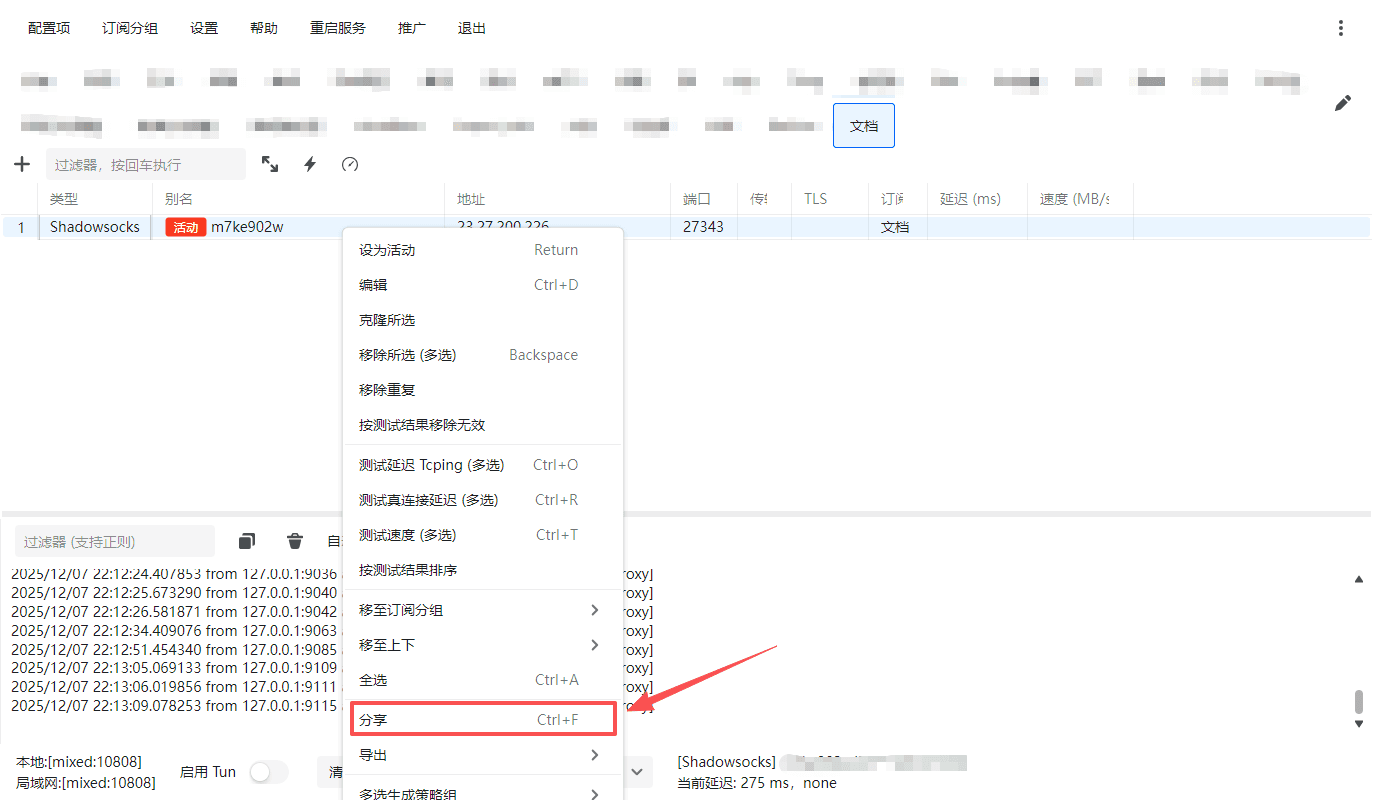Click the trash icon to clear logs

(294, 540)
